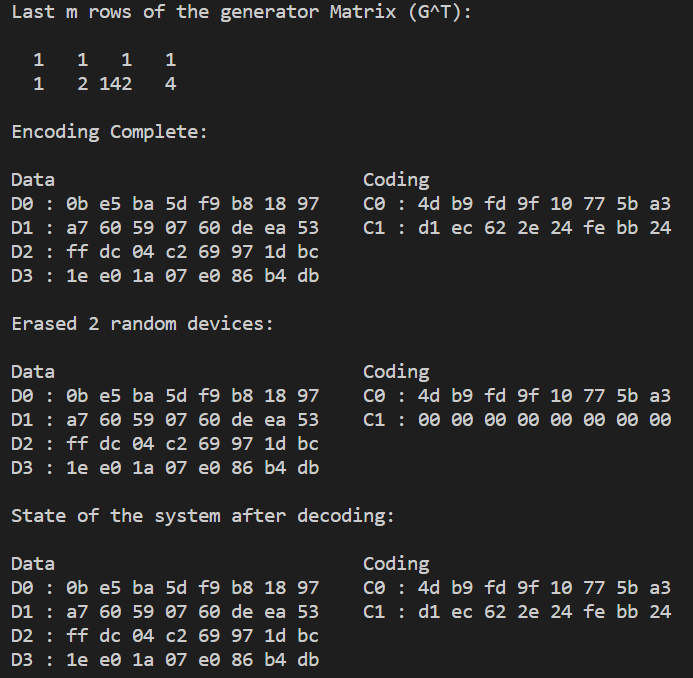The image size is (693, 678).
Task: Click the 'Data' label in the after-decoding section
Action: tap(33, 564)
